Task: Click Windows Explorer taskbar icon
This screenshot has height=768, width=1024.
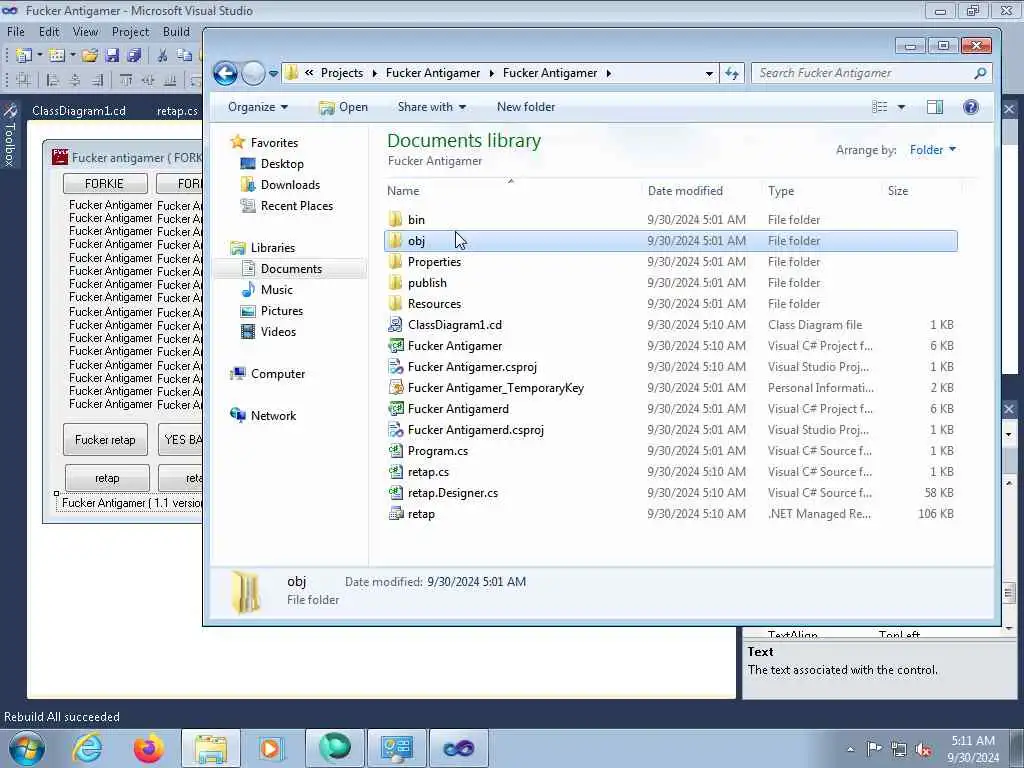Action: point(210,748)
